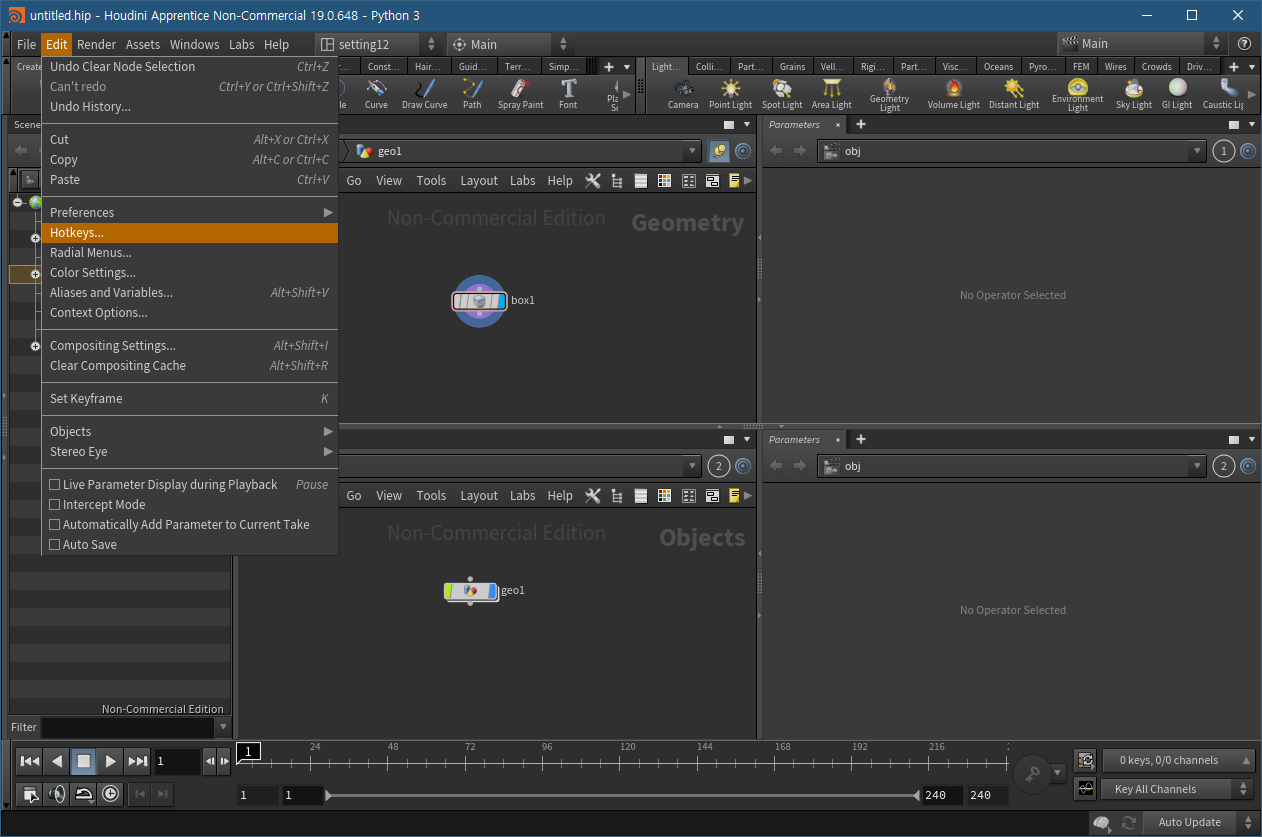The image size is (1262, 837).
Task: Enable Automatically Add Parameter to Current Take
Action: 55,525
